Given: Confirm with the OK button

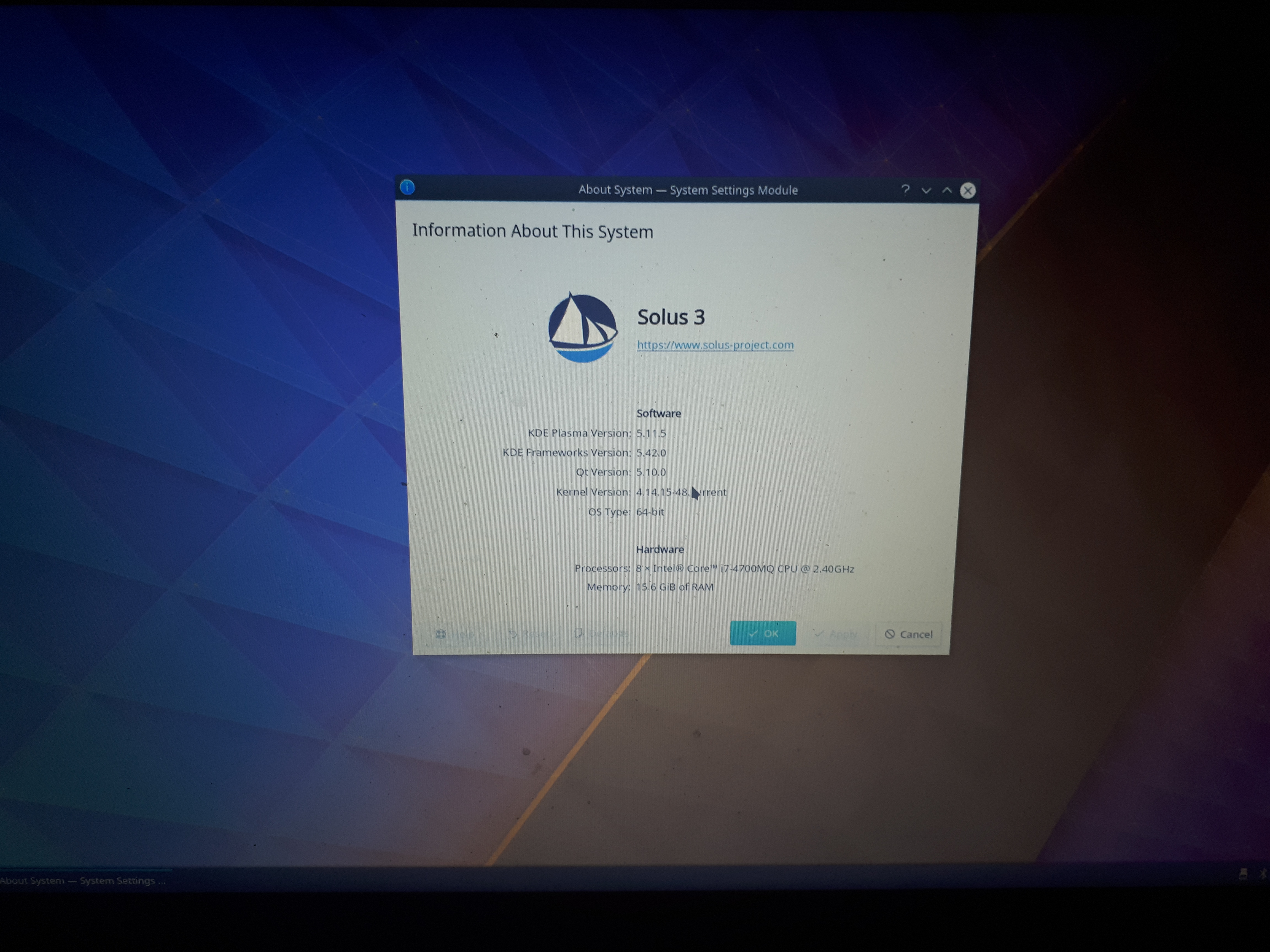Looking at the screenshot, I should coord(763,633).
